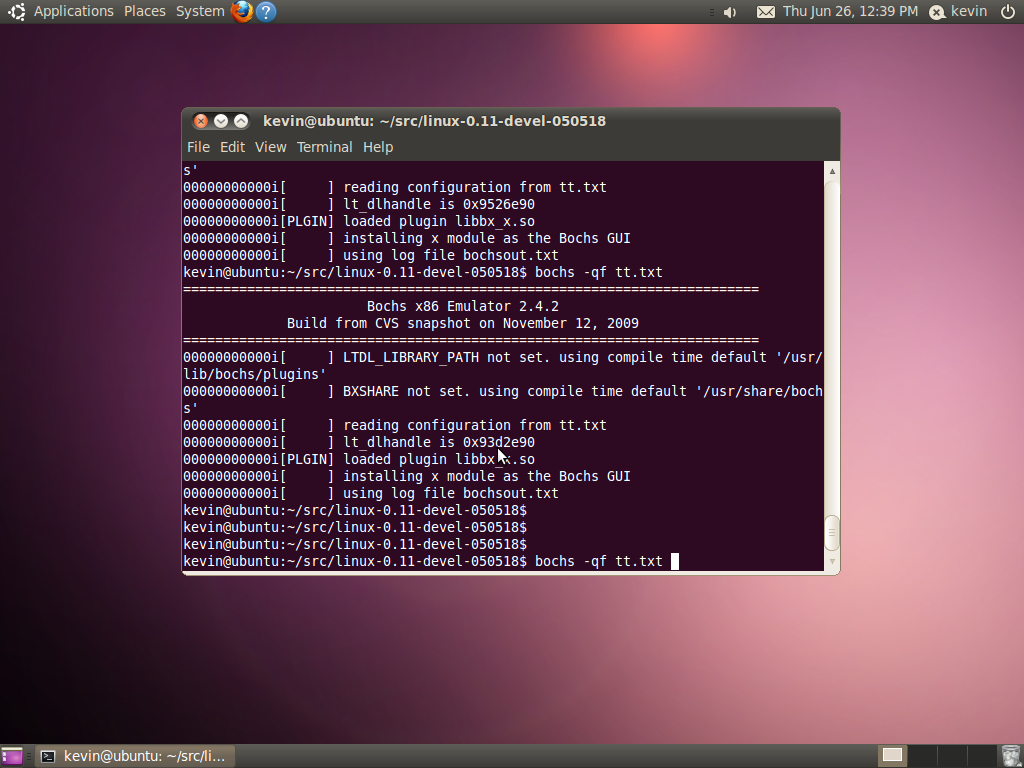This screenshot has height=768, width=1024.
Task: Open the Places menu
Action: [x=144, y=11]
